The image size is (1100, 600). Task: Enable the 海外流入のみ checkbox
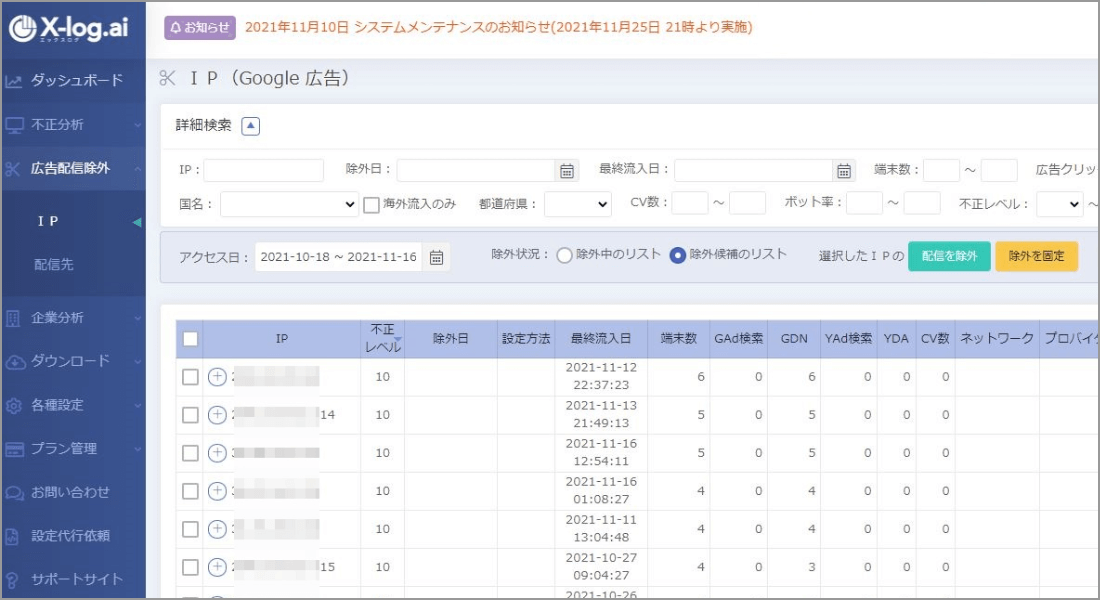(x=371, y=204)
